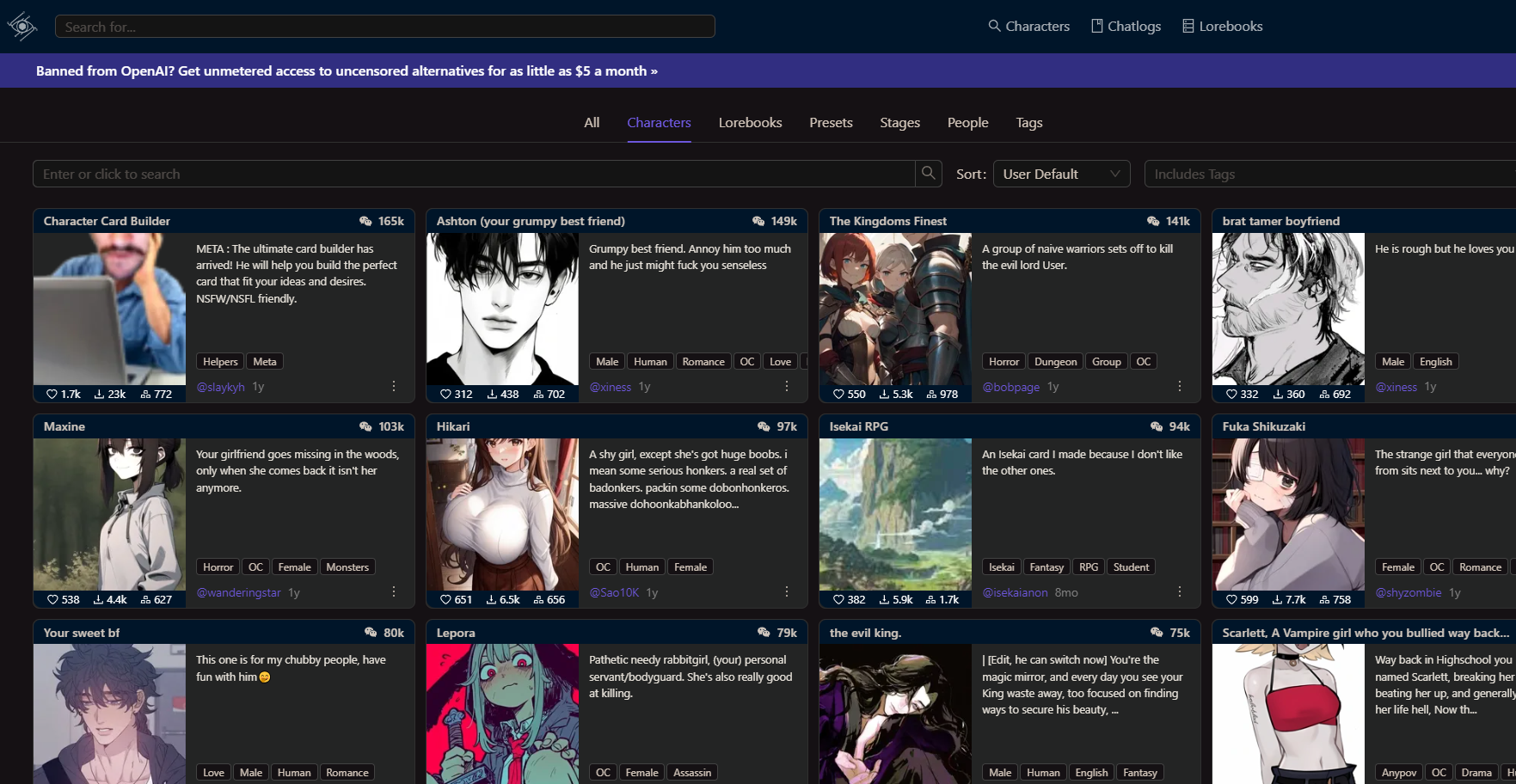This screenshot has width=1516, height=784.
Task: Click the search magnifier button
Action: click(x=929, y=174)
